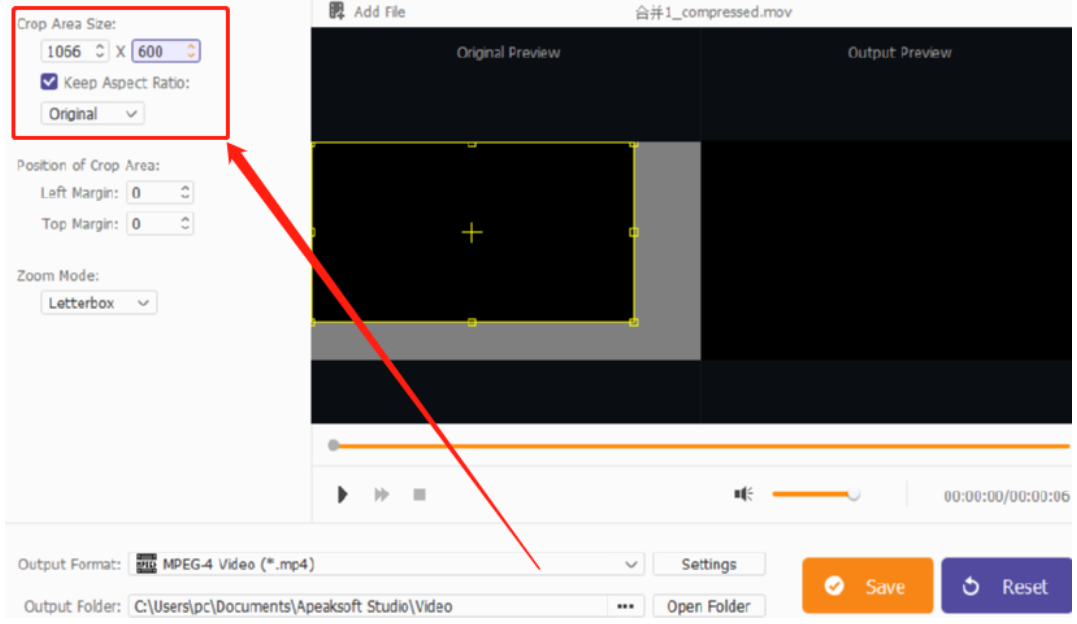This screenshot has height=624, width=1077.
Task: Click the Crop Area Size label
Action: click(x=67, y=24)
